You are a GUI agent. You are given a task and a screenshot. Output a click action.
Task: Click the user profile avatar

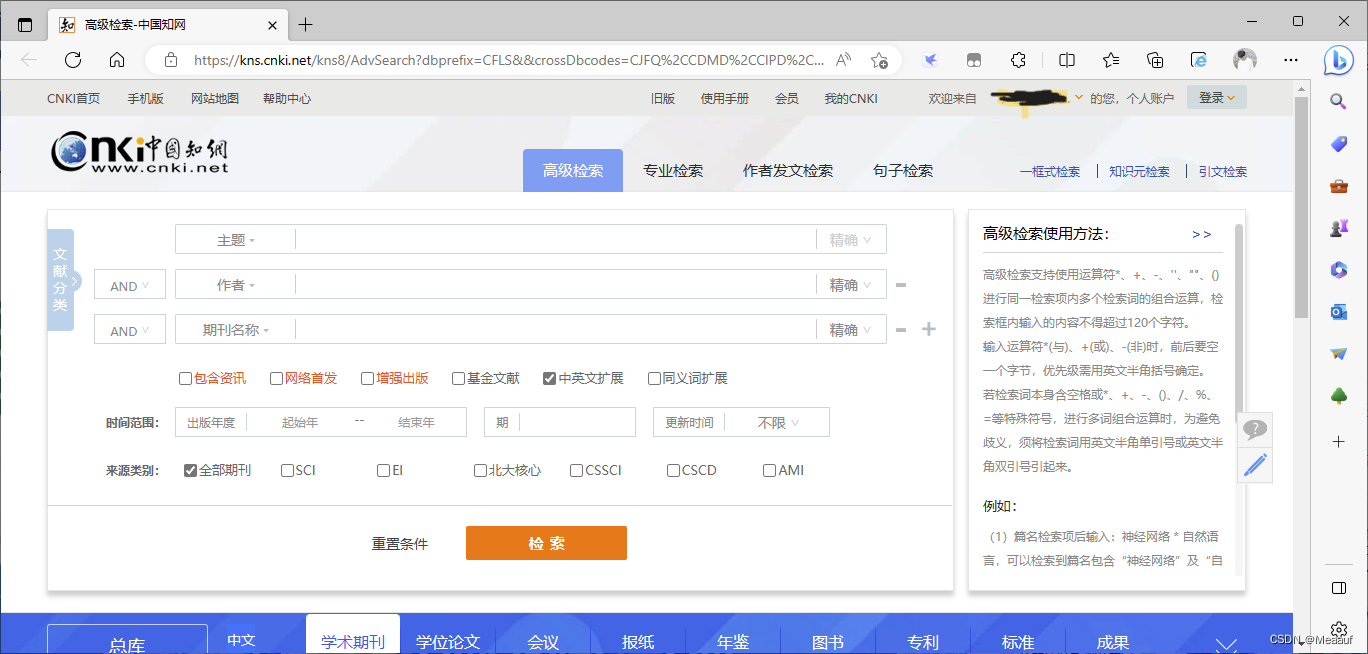(x=1245, y=60)
